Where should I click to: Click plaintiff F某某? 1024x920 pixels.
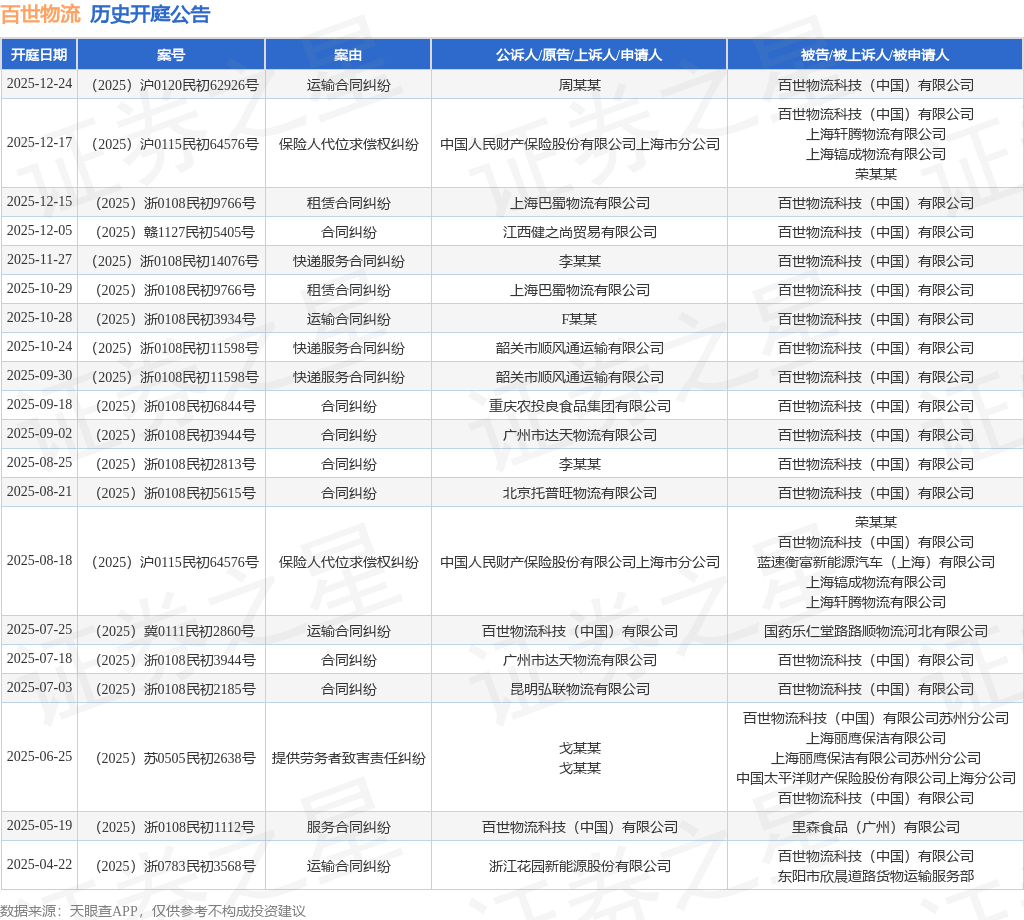[579, 319]
